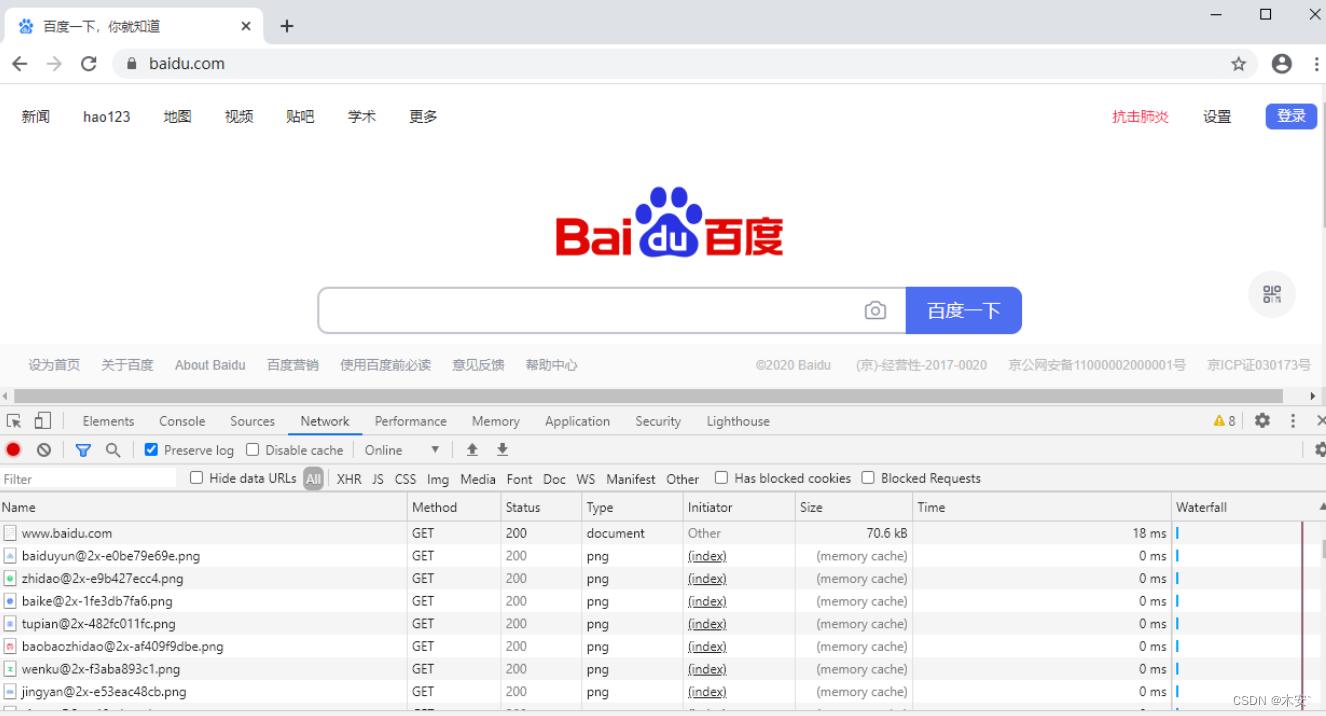Screen dimensions: 1326x716
Task: Click the Waterfall column header
Action: click(1248, 507)
